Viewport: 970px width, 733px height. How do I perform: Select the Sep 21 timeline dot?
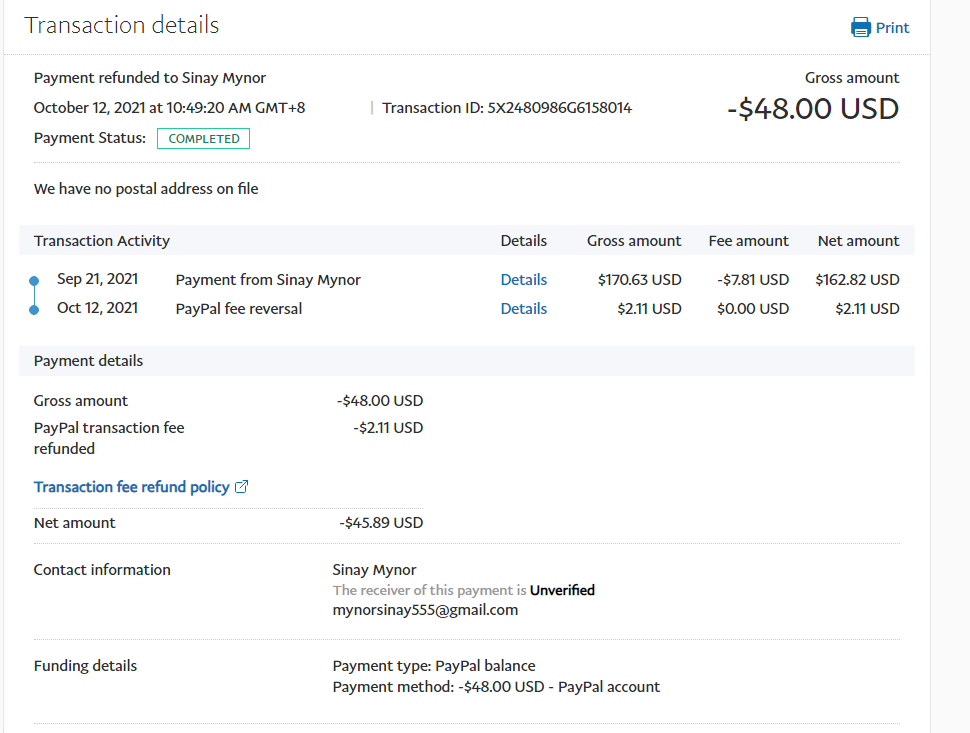point(34,281)
